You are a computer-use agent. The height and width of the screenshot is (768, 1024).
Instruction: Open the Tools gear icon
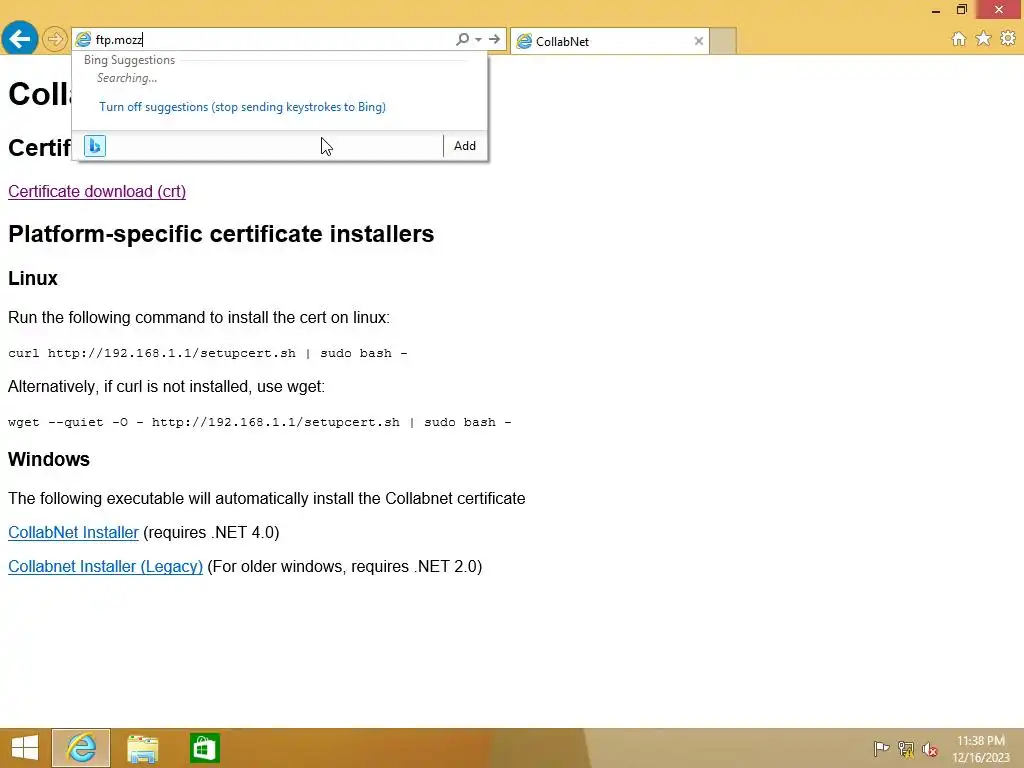(1008, 39)
